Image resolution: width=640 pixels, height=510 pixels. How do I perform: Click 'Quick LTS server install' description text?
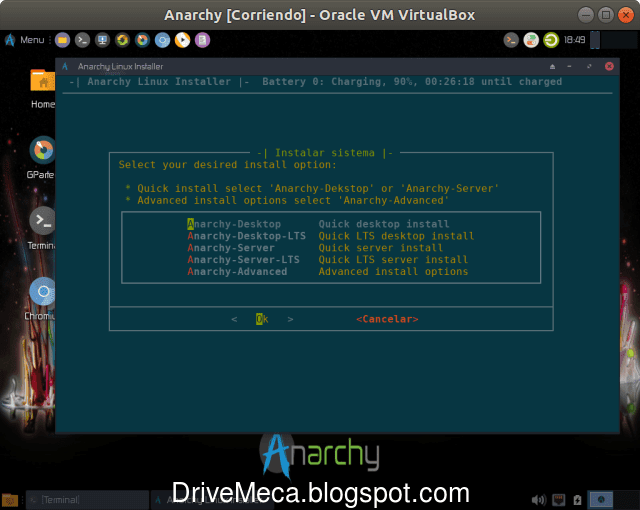pyautogui.click(x=393, y=259)
